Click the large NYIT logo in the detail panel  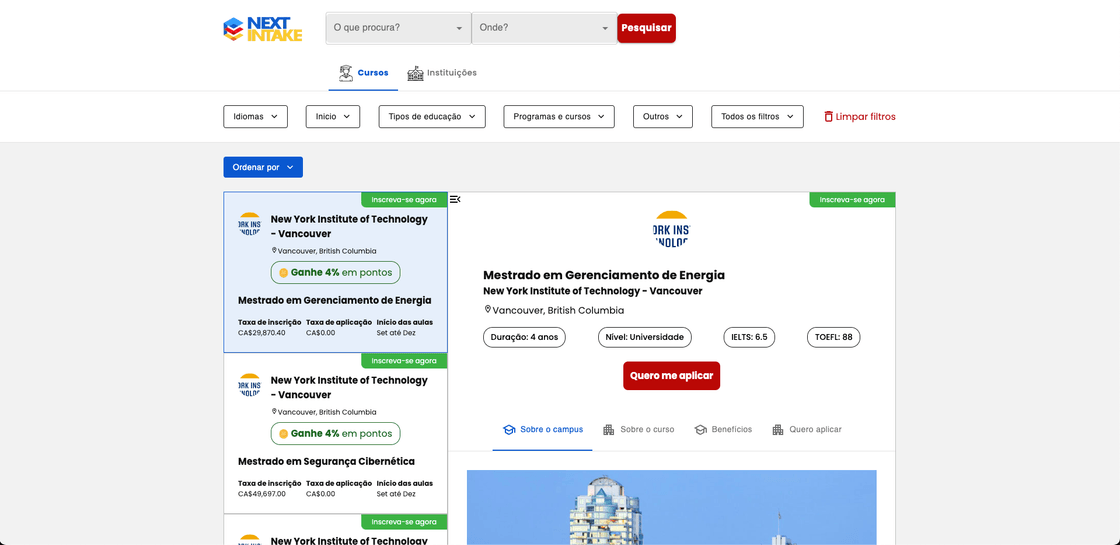[671, 229]
